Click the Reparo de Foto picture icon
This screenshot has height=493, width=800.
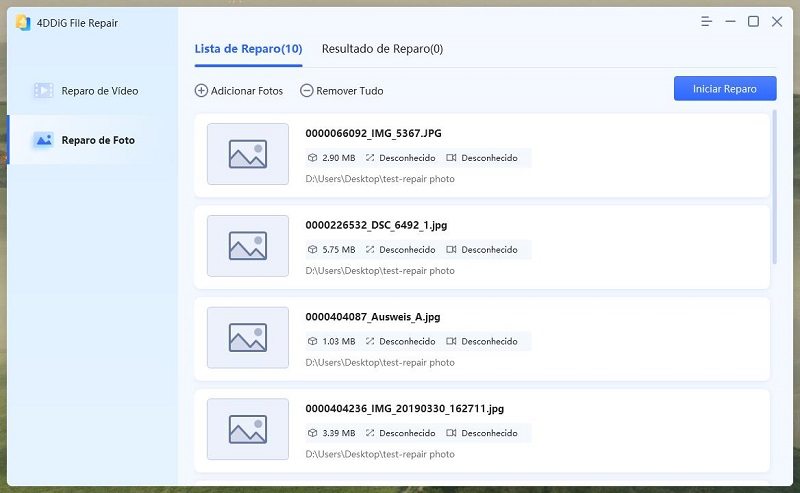click(x=43, y=140)
